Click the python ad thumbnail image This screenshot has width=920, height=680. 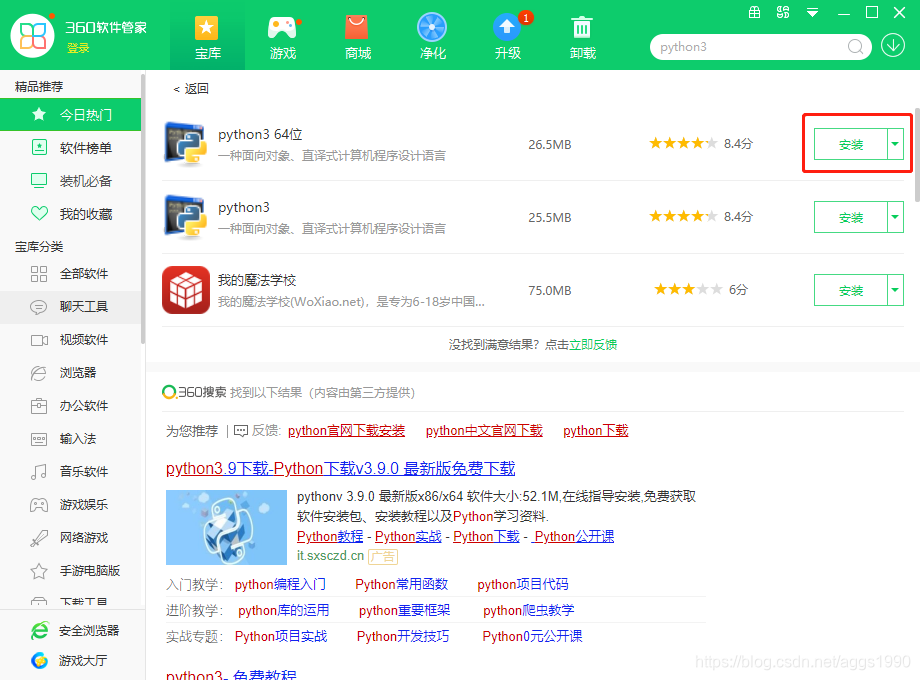[226, 527]
